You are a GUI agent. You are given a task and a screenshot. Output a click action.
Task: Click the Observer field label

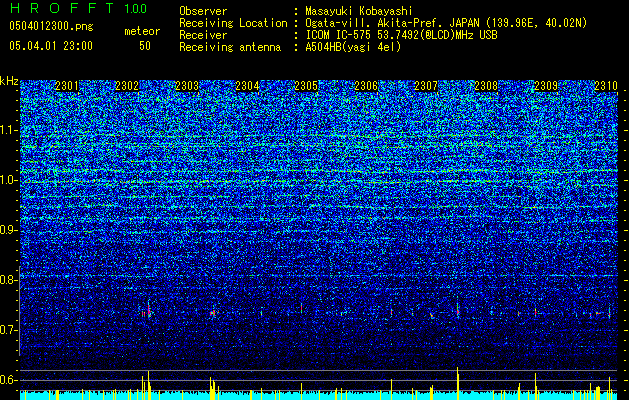[x=203, y=11]
